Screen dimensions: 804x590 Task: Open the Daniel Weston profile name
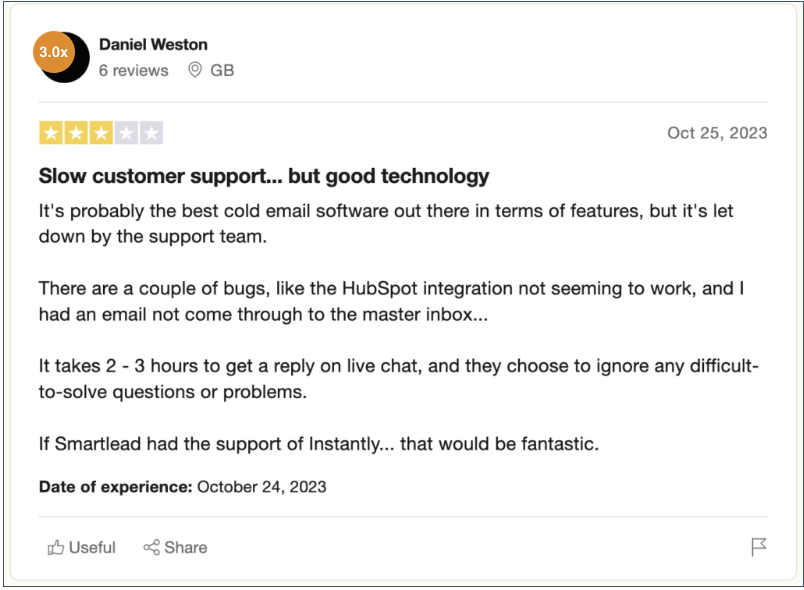[153, 45]
